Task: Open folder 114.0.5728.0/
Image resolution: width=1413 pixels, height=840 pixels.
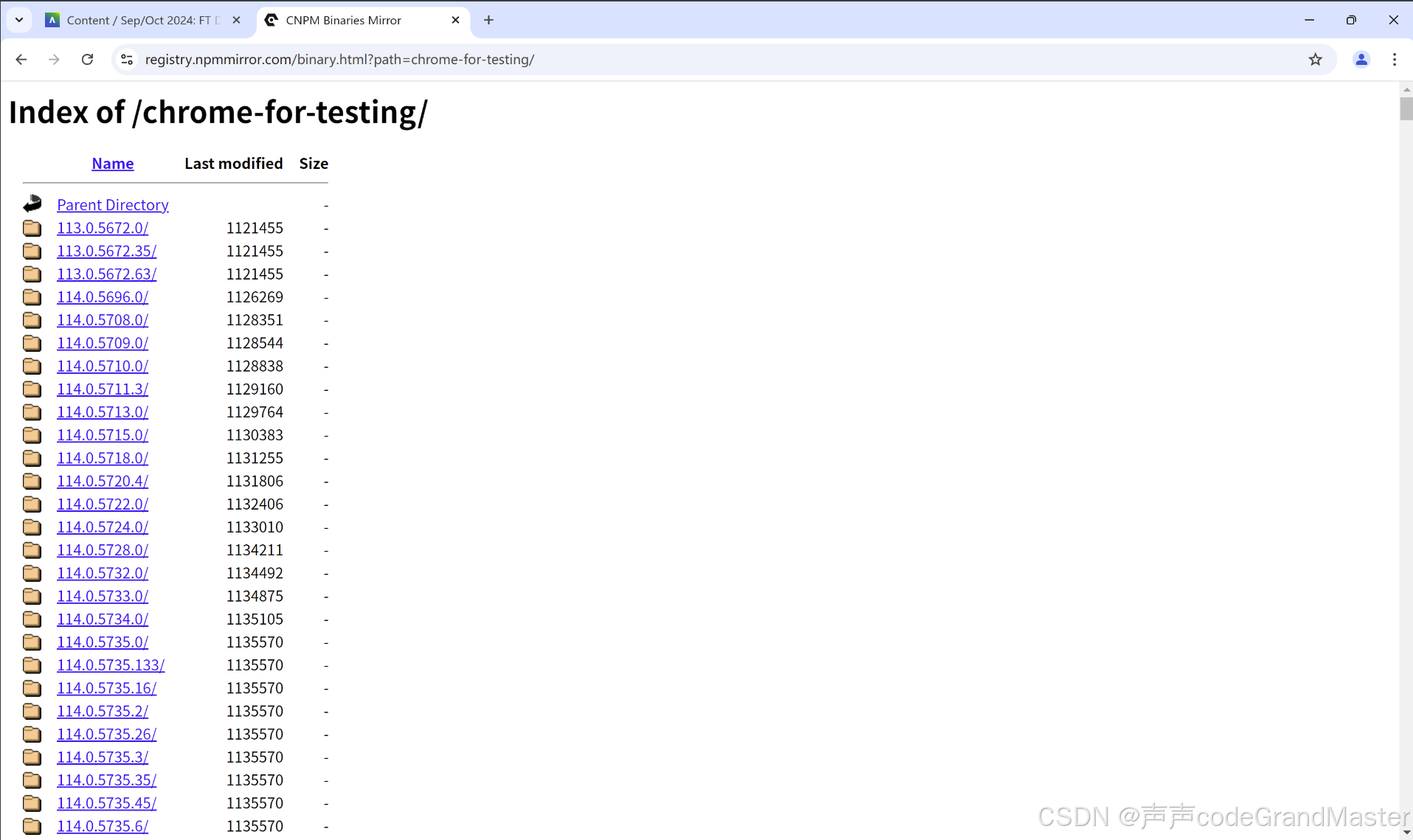Action: coord(103,550)
